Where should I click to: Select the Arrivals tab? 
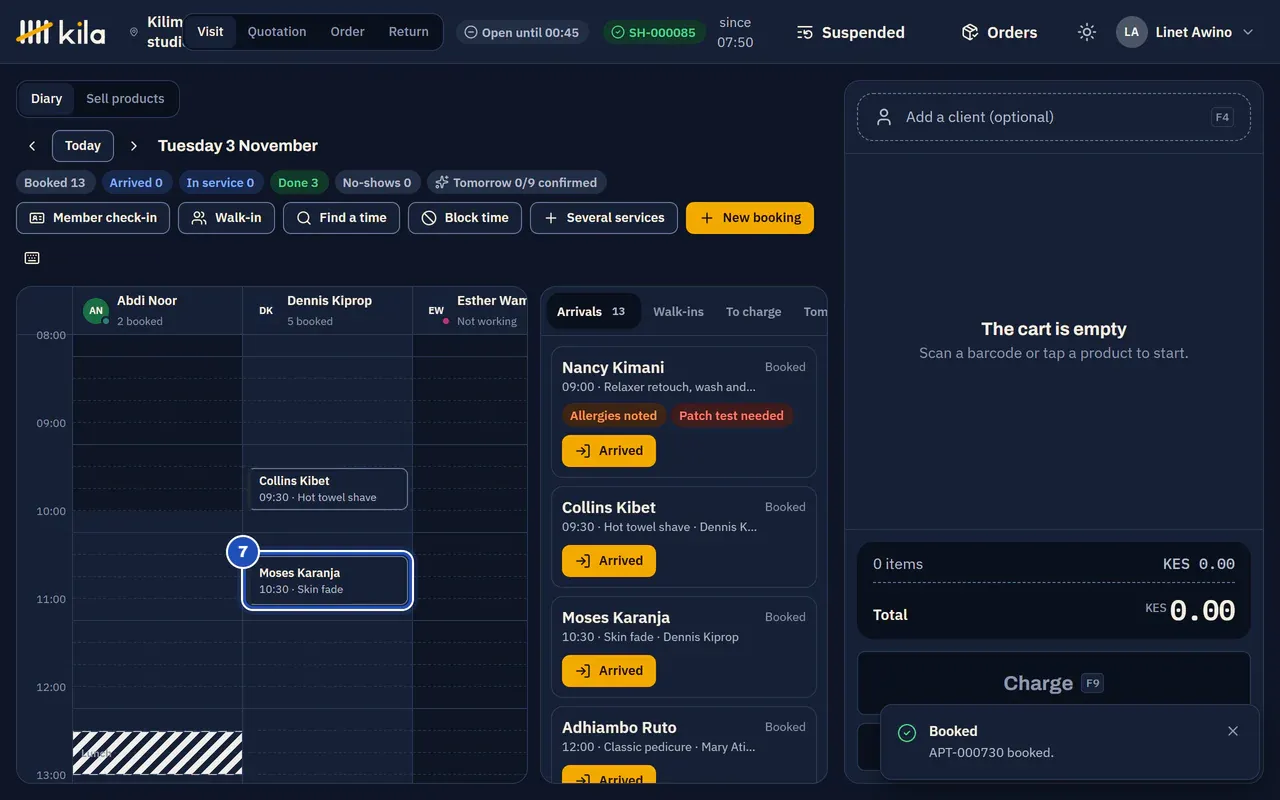coord(593,311)
